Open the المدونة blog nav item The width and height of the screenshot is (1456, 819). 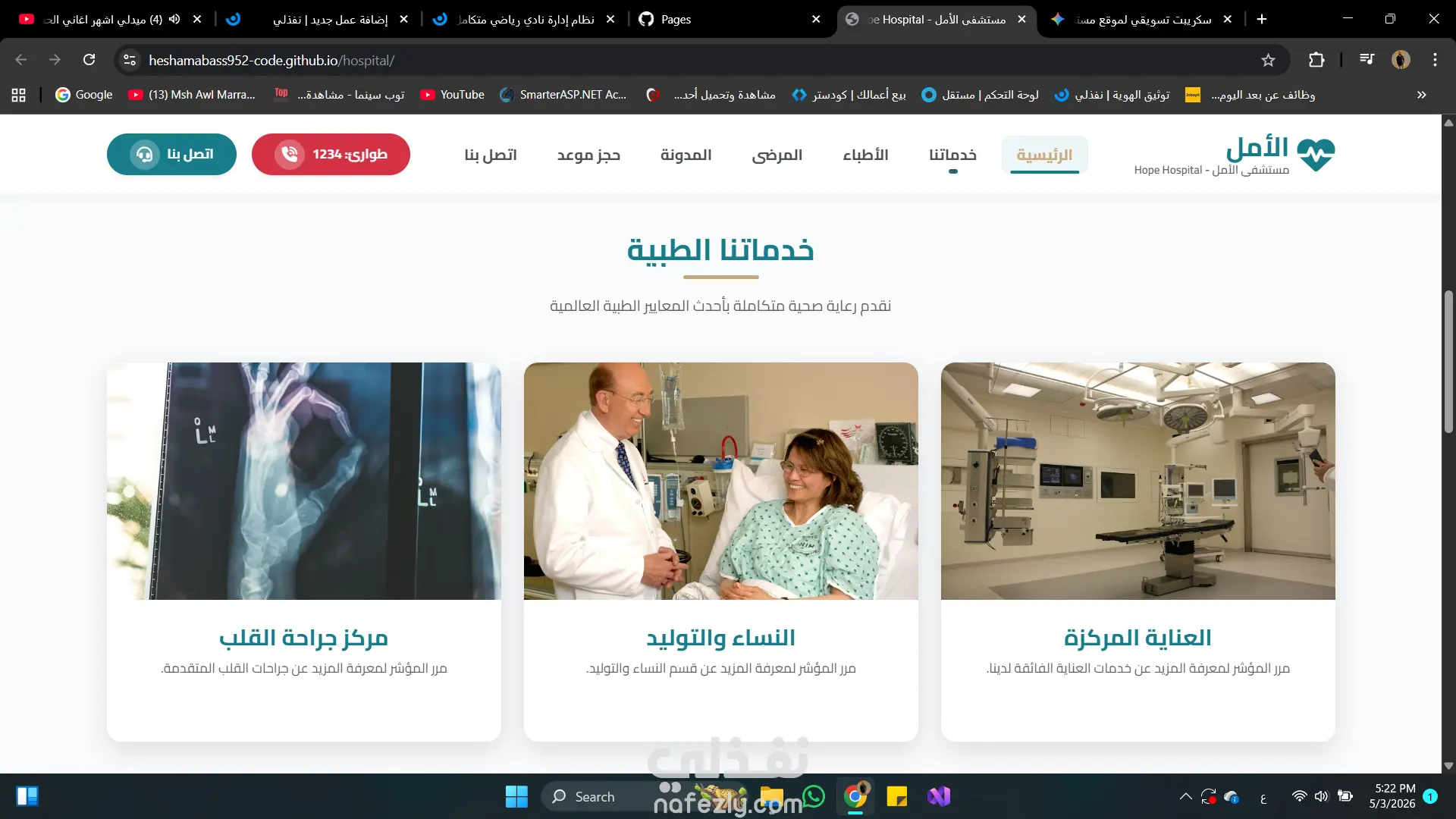pos(686,155)
